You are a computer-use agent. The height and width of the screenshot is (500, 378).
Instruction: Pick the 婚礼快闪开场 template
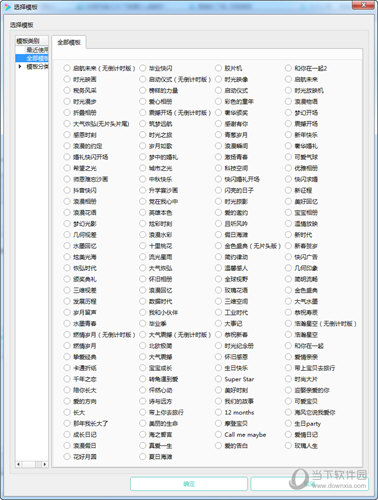[67, 157]
